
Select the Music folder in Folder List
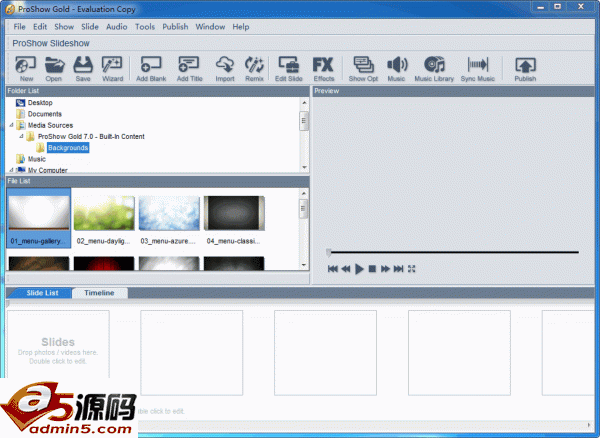coord(37,159)
